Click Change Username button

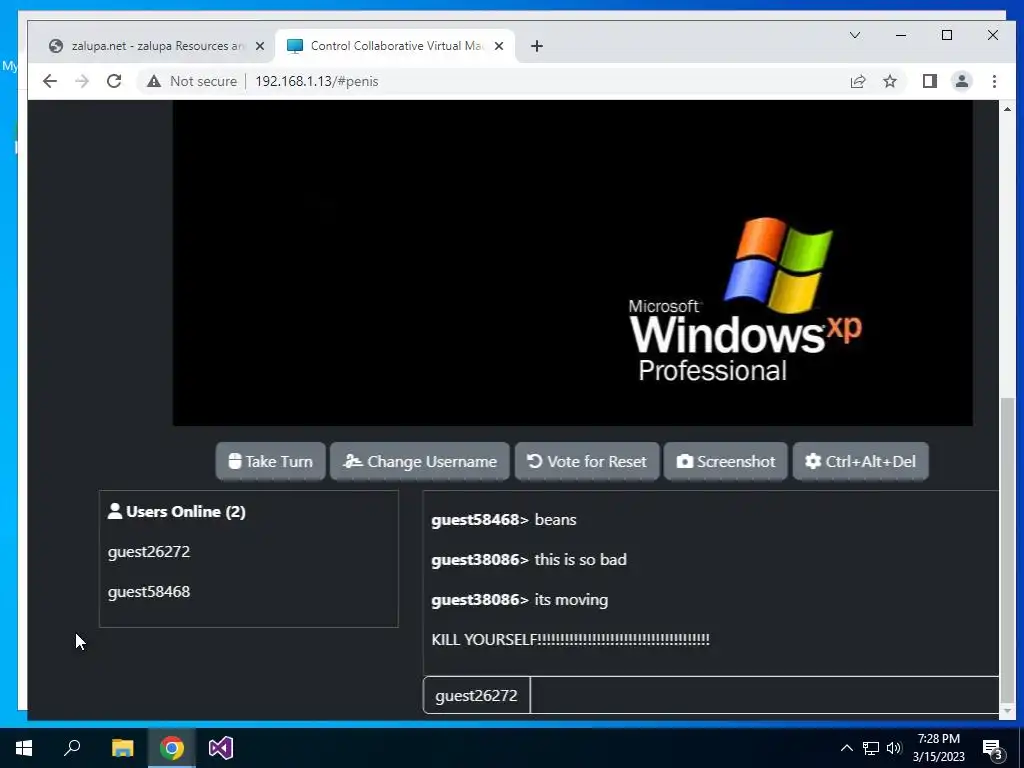click(420, 461)
